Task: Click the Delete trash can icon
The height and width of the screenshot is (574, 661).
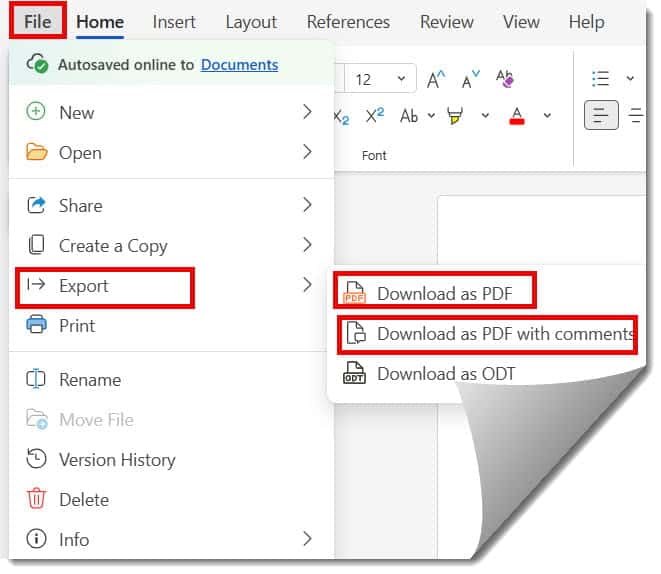Action: 37,499
